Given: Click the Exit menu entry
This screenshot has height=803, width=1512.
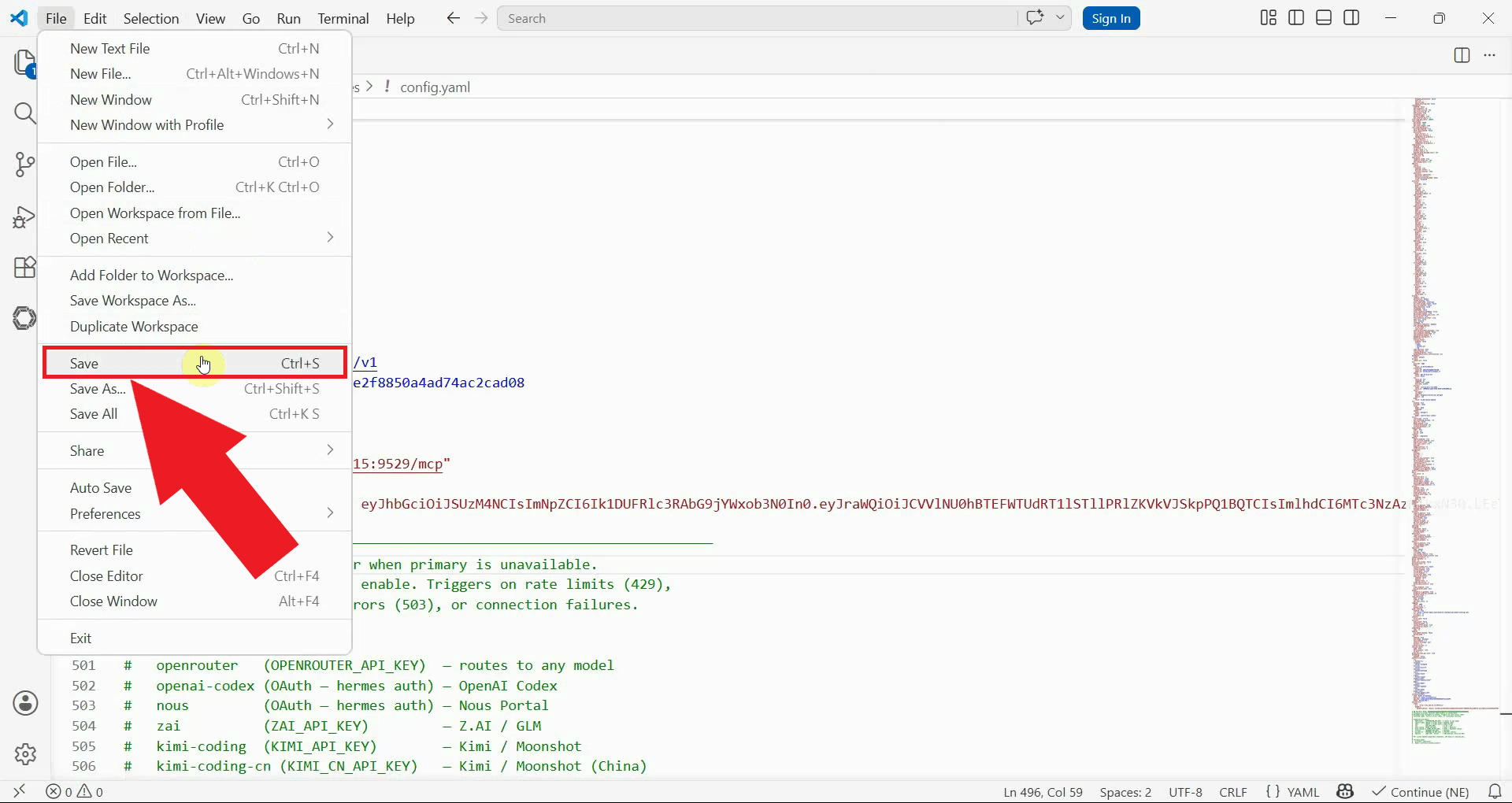Looking at the screenshot, I should point(195,638).
